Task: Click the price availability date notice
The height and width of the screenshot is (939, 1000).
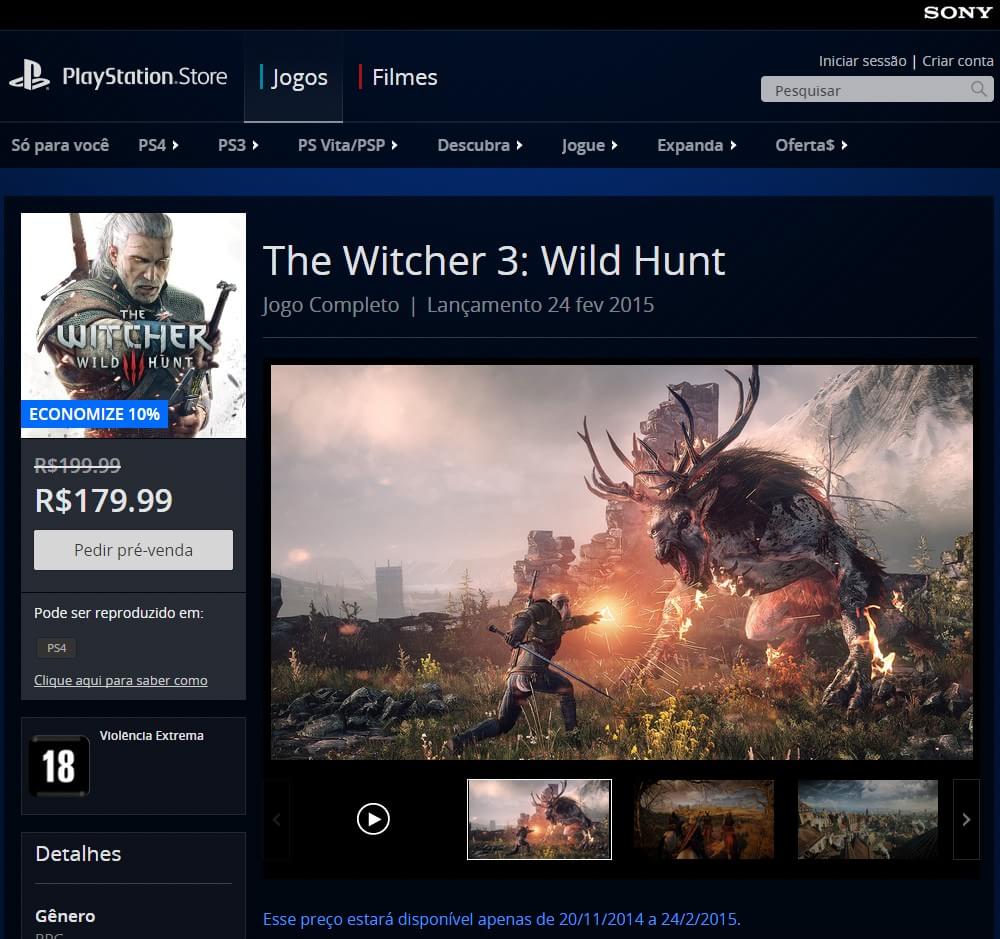Action: tap(501, 919)
